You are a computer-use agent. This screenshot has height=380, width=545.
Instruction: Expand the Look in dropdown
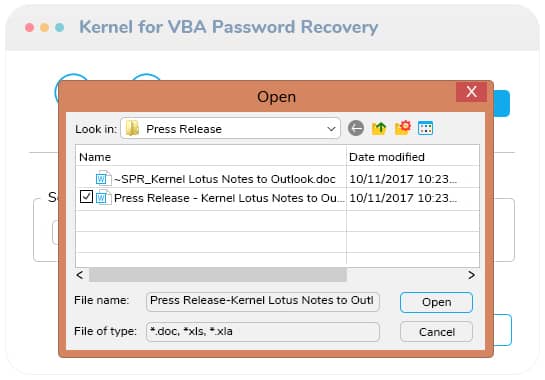click(331, 129)
